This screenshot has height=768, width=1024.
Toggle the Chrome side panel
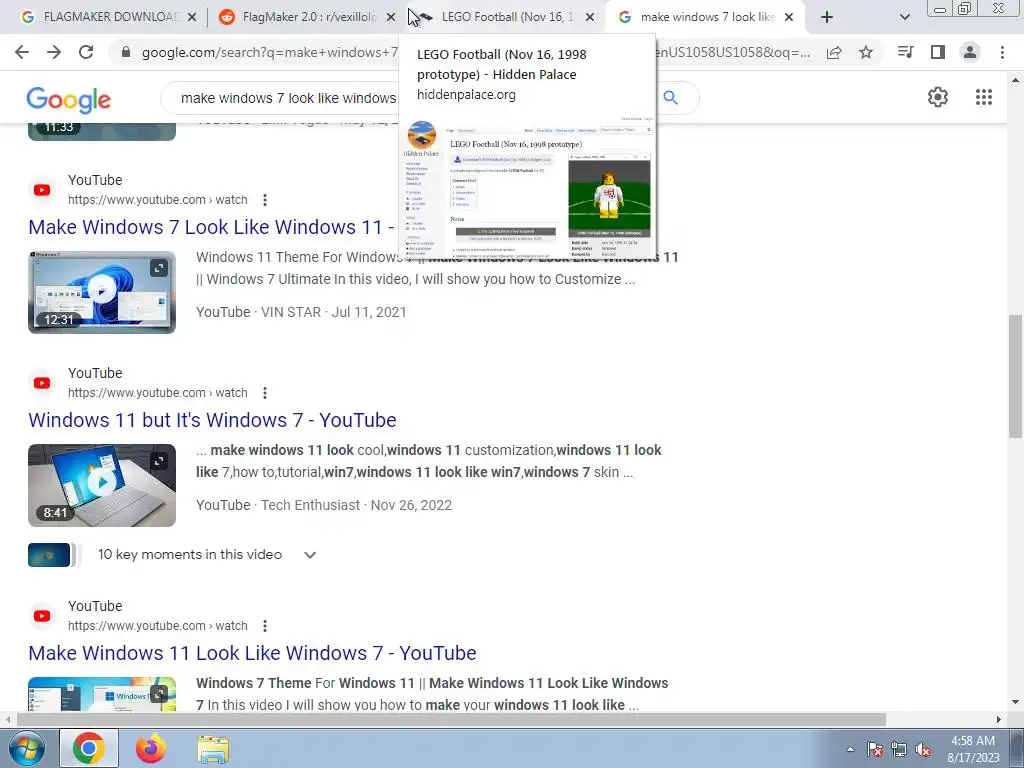938,52
